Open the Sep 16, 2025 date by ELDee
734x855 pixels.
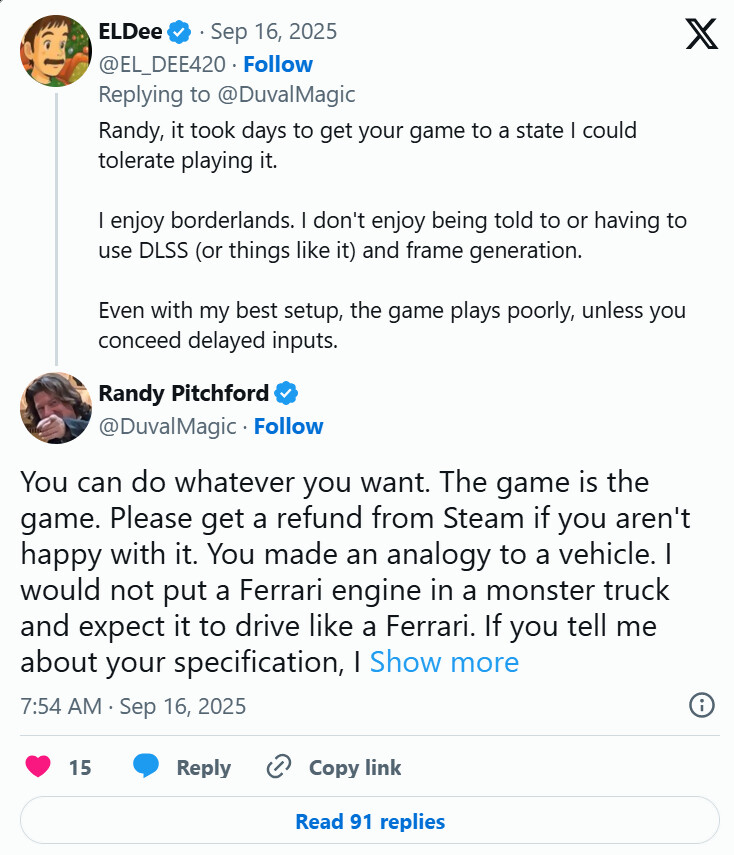coord(273,32)
